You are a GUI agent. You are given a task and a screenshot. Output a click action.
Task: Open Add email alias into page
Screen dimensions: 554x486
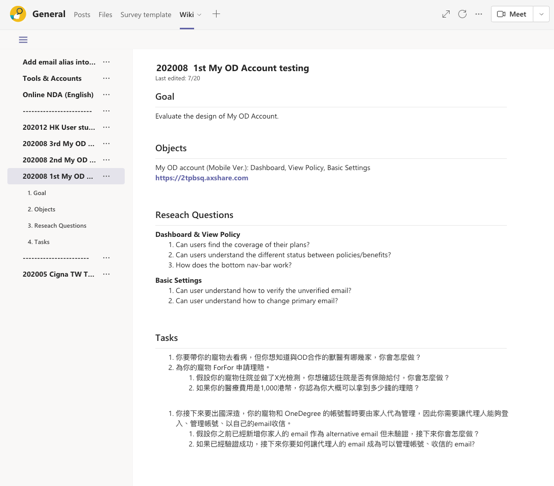(59, 62)
